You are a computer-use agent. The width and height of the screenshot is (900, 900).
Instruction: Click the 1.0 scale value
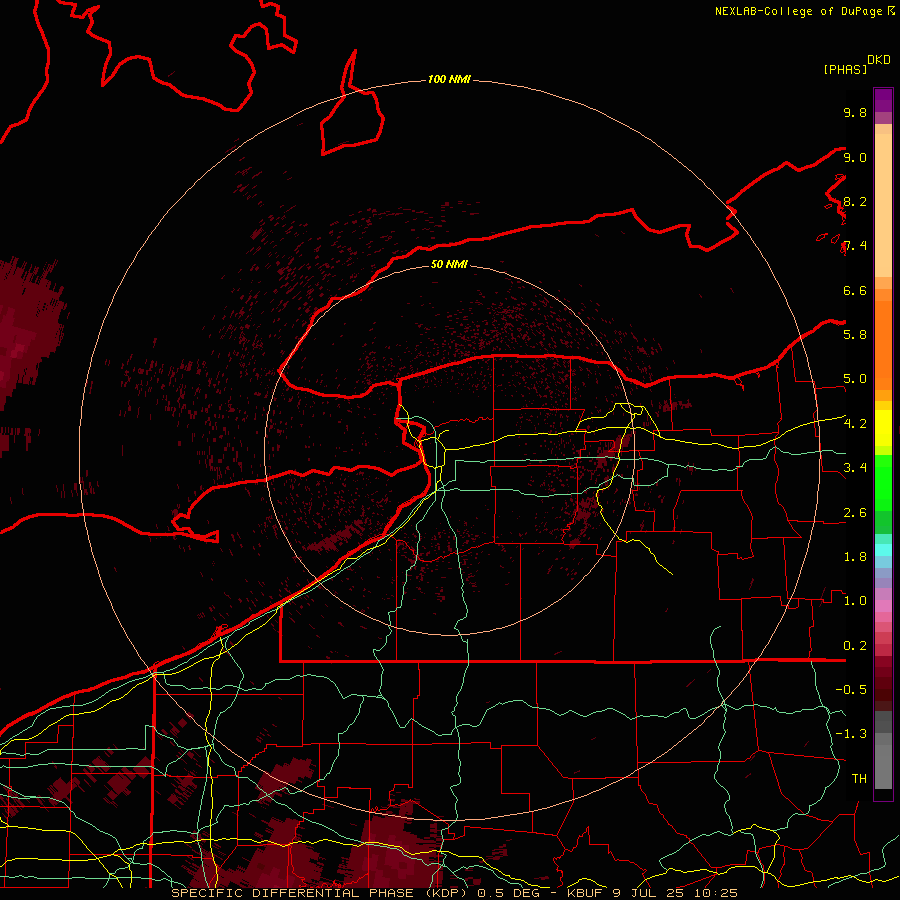tap(855, 600)
